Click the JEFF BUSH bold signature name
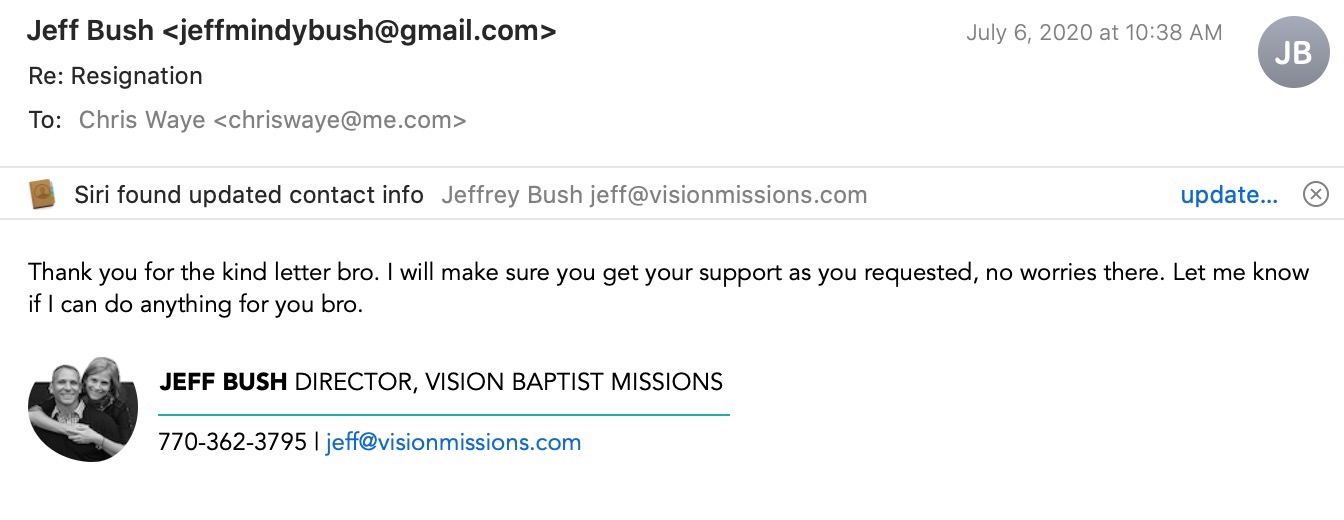1344x520 pixels. 223,381
